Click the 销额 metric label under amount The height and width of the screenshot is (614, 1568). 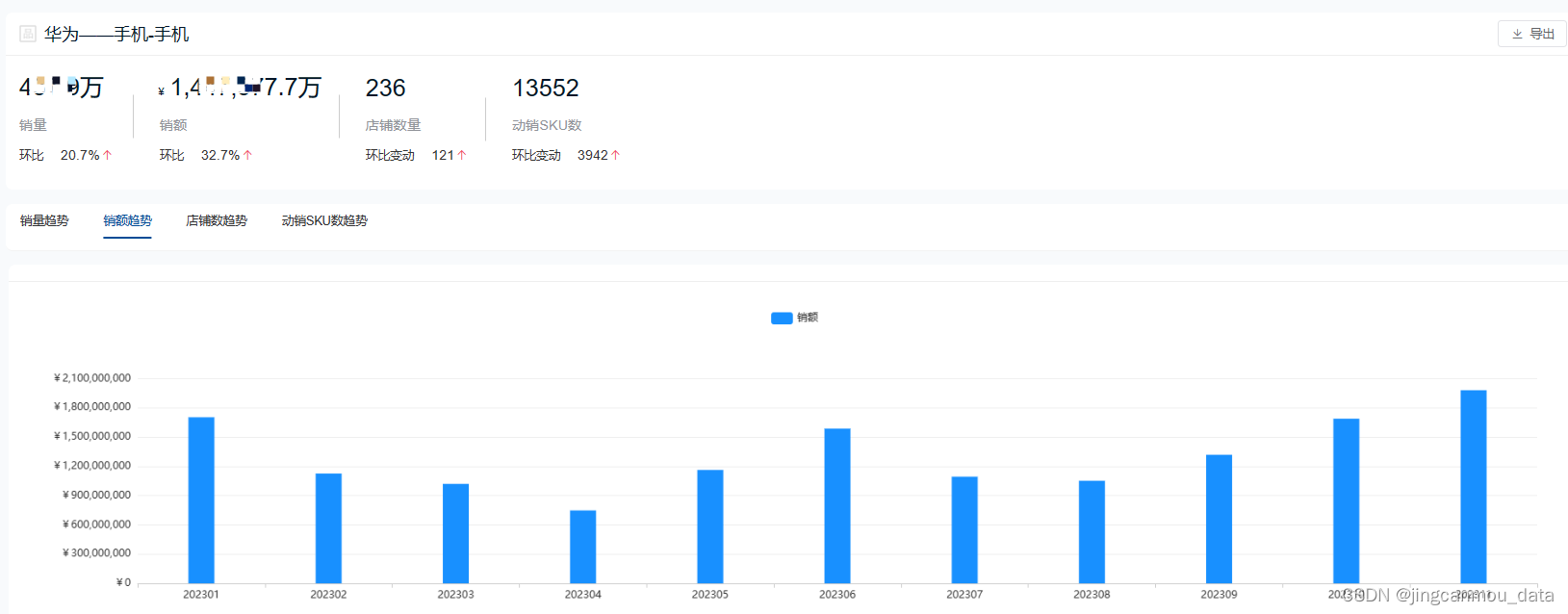173,125
